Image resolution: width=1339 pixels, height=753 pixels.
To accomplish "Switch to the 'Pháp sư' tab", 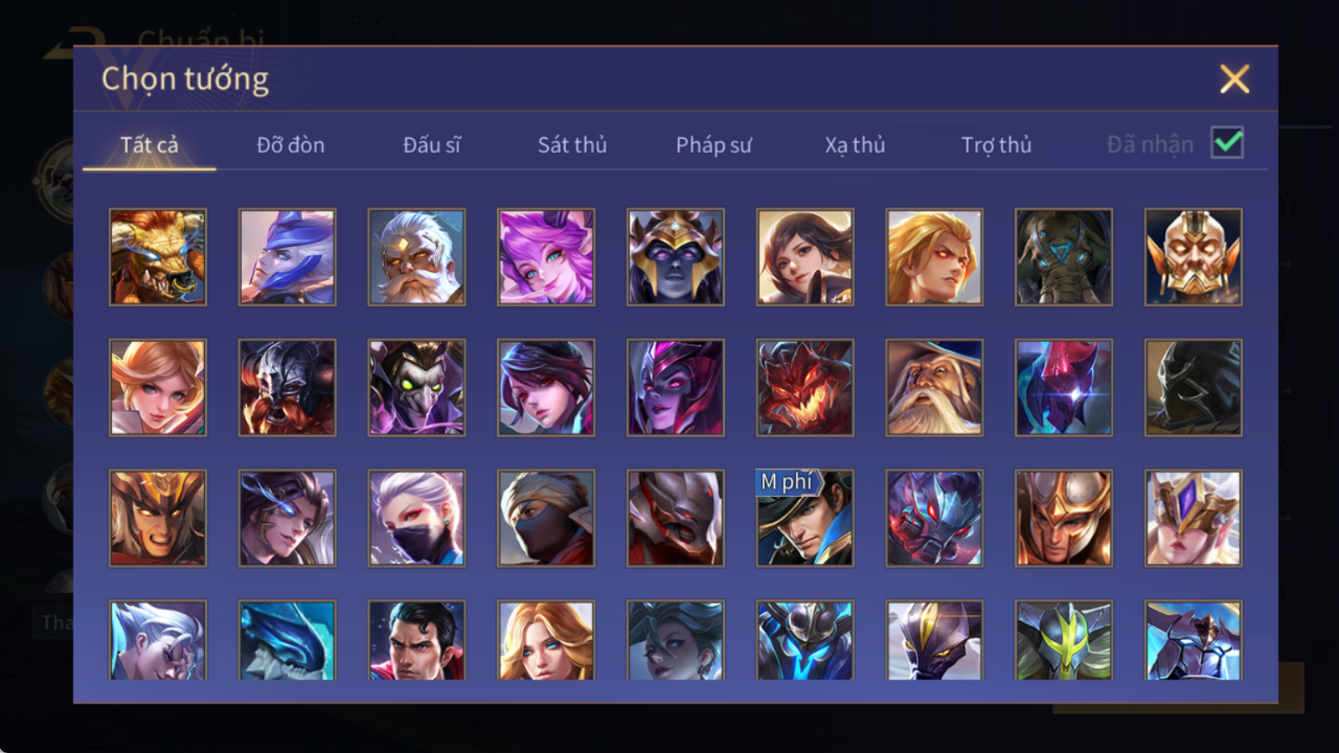I will point(713,145).
